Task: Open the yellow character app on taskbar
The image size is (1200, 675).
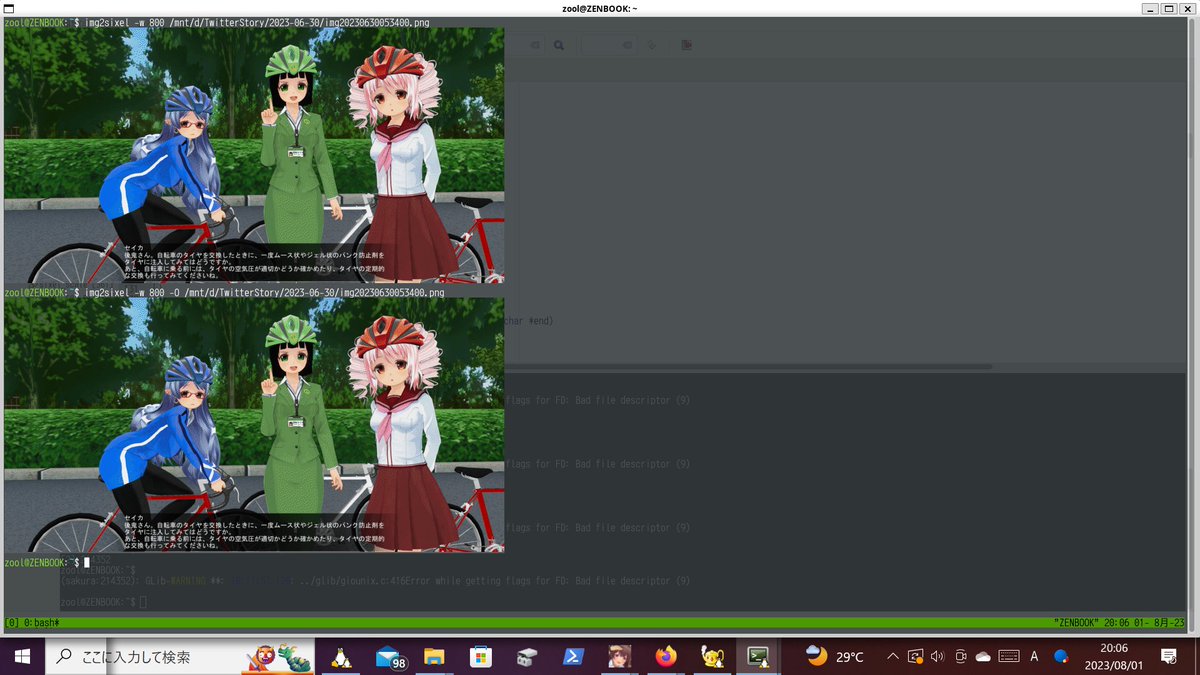Action: click(x=712, y=657)
